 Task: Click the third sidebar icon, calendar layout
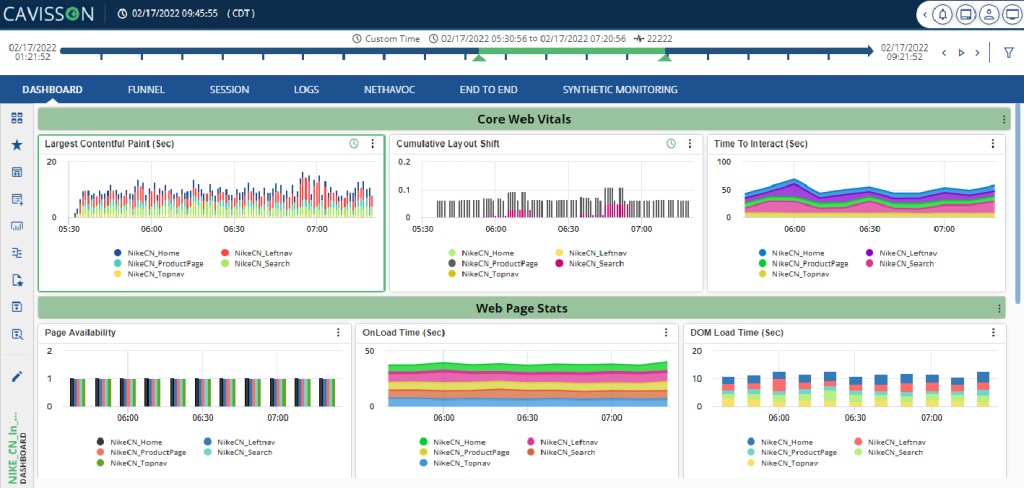[x=18, y=172]
